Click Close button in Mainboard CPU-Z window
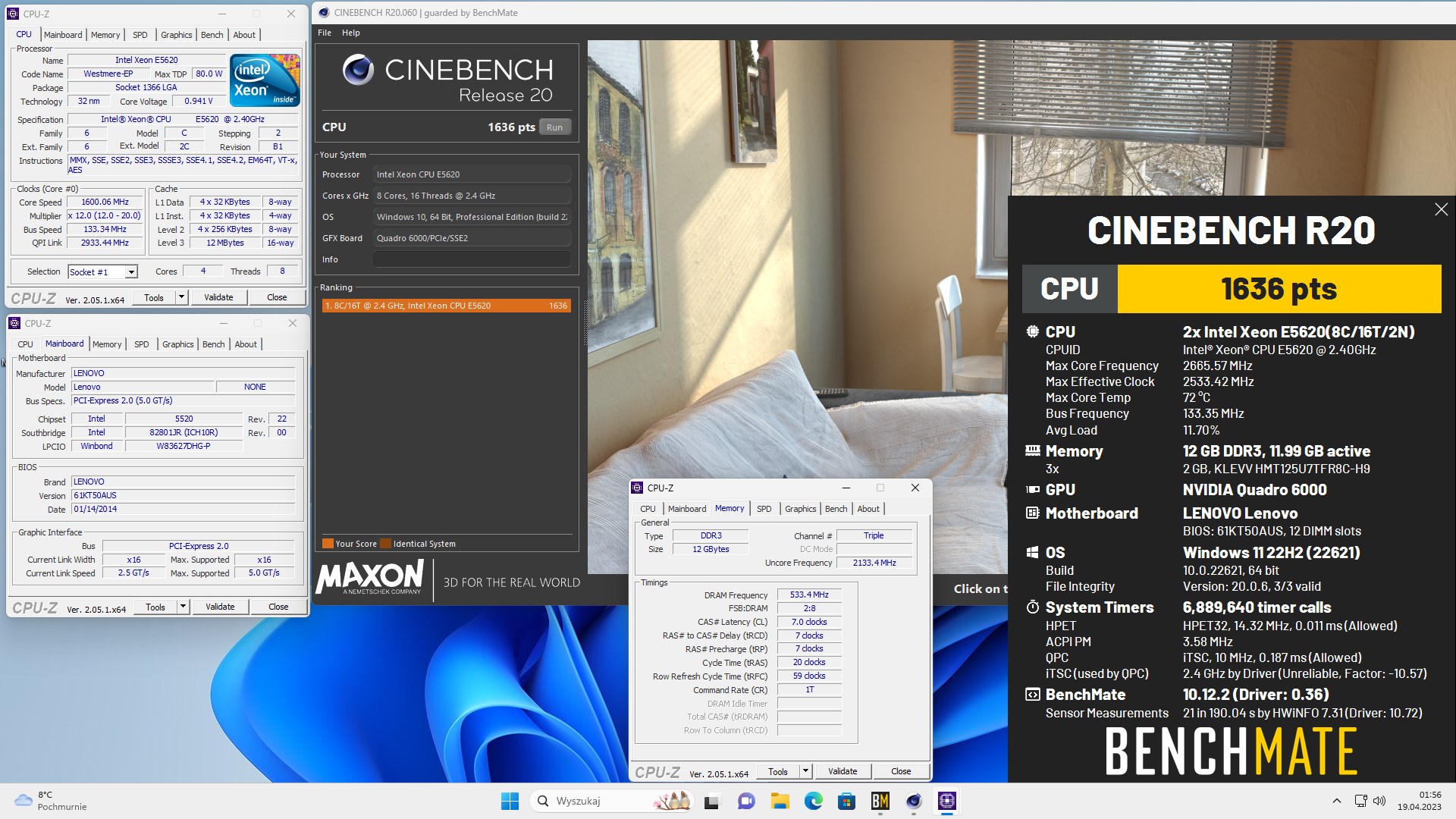 278,607
